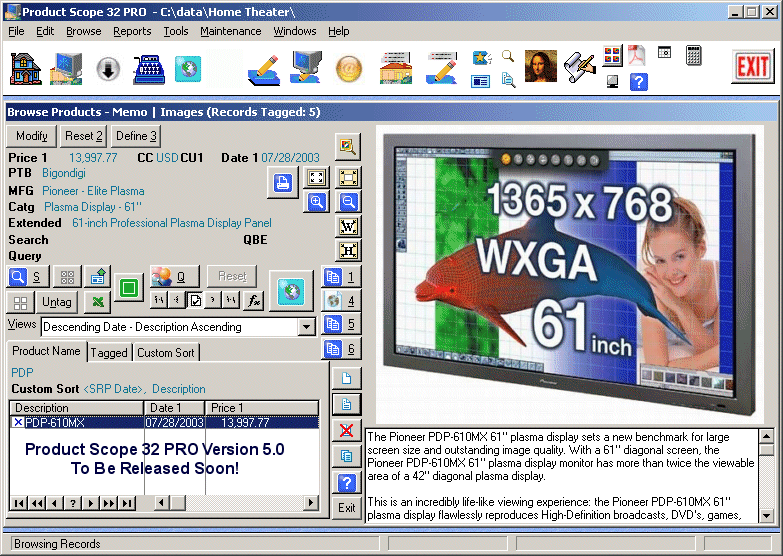Click the image button numbered 1
The height and width of the screenshot is (556, 783).
point(341,277)
